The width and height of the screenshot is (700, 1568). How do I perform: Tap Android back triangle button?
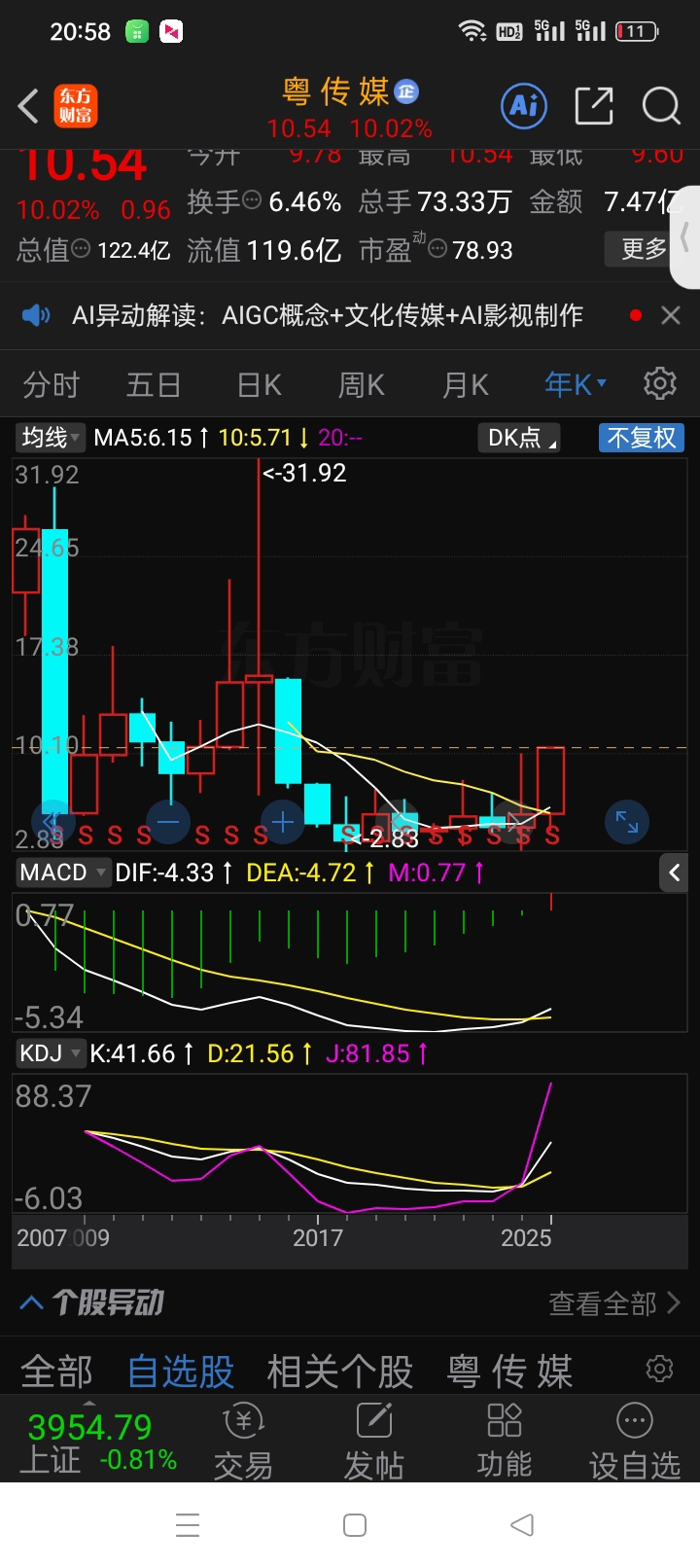(x=522, y=1524)
